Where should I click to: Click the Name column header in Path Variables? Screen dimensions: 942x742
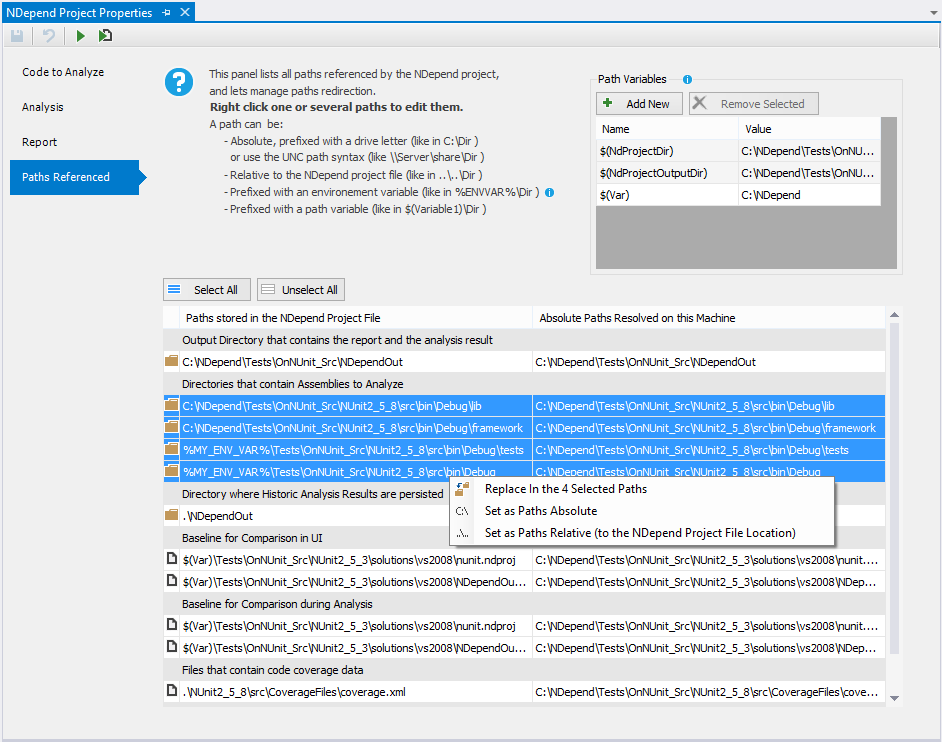pos(667,129)
